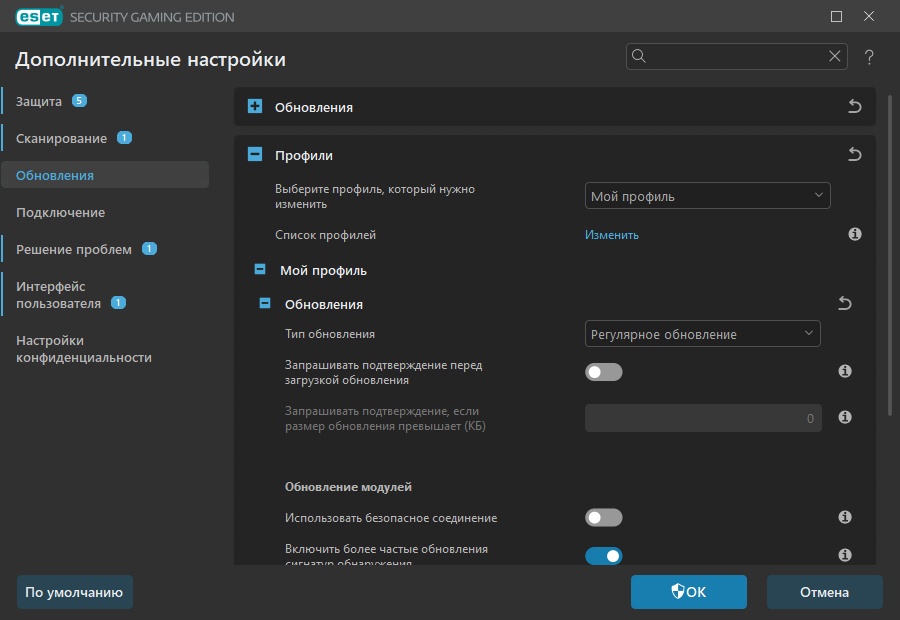The height and width of the screenshot is (620, 900).
Task: Click the ESET logo in title bar
Action: [39, 17]
